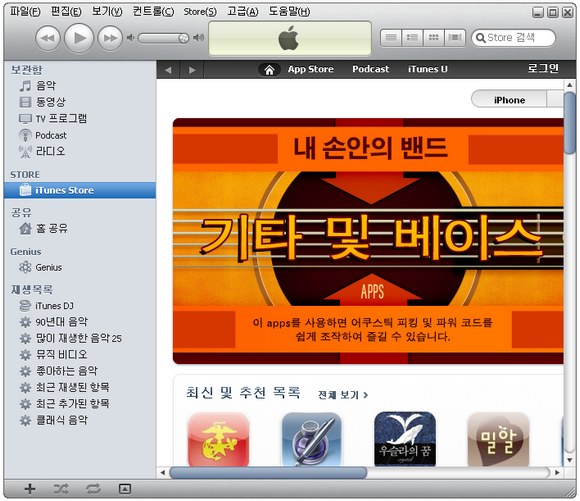
Task: Open 파일(F) menu
Action: (x=25, y=11)
